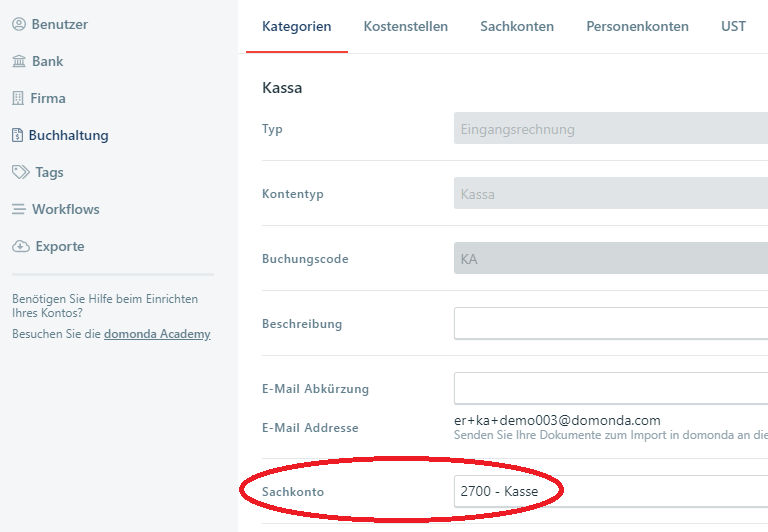Go to the Sachkonten tab
Viewport: 768px width, 532px height.
[516, 26]
